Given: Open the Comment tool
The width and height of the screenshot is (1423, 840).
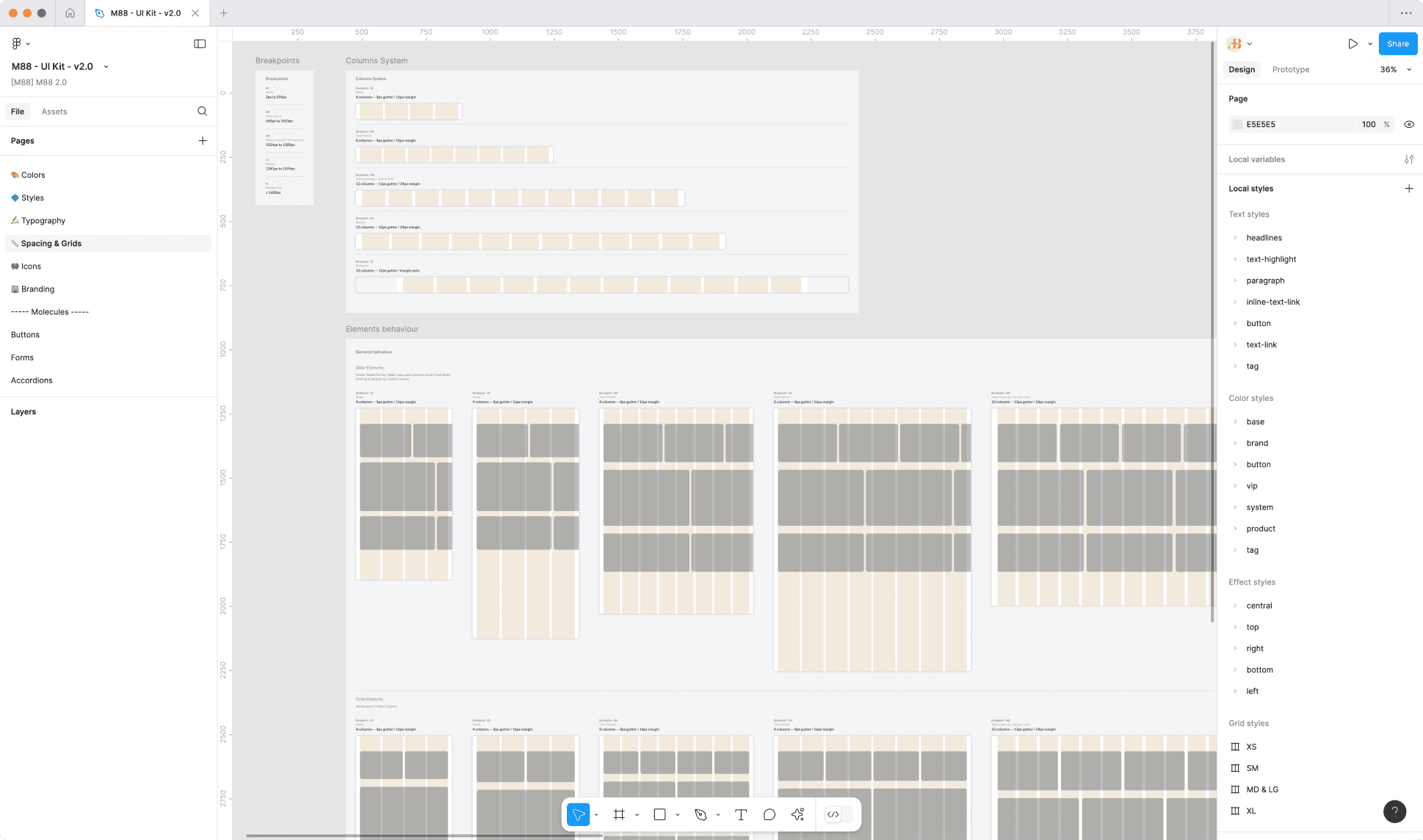Looking at the screenshot, I should pyautogui.click(x=769, y=814).
